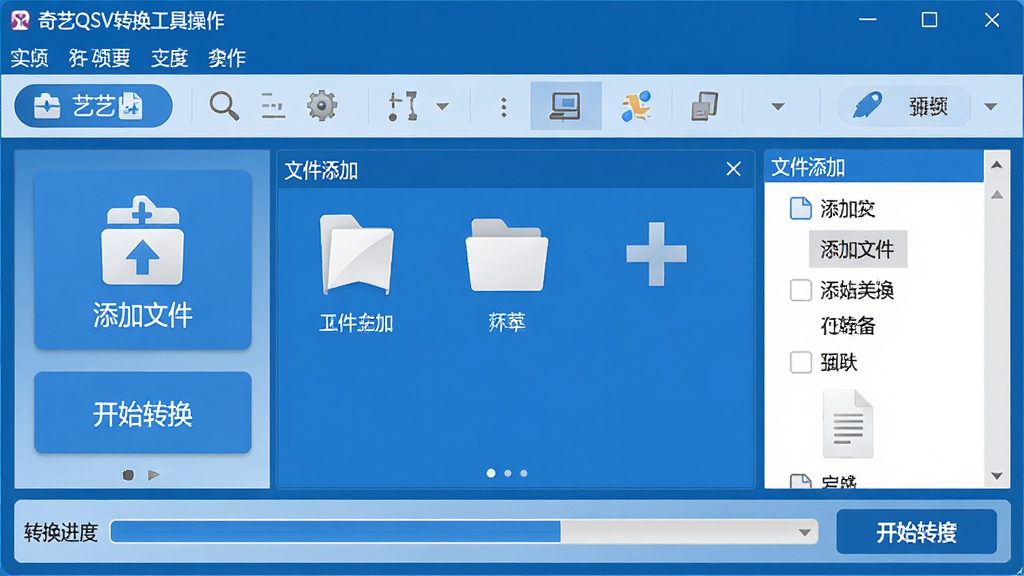Viewport: 1024px width, 576px height.
Task: Click the orange and blue figure icon
Action: [636, 106]
